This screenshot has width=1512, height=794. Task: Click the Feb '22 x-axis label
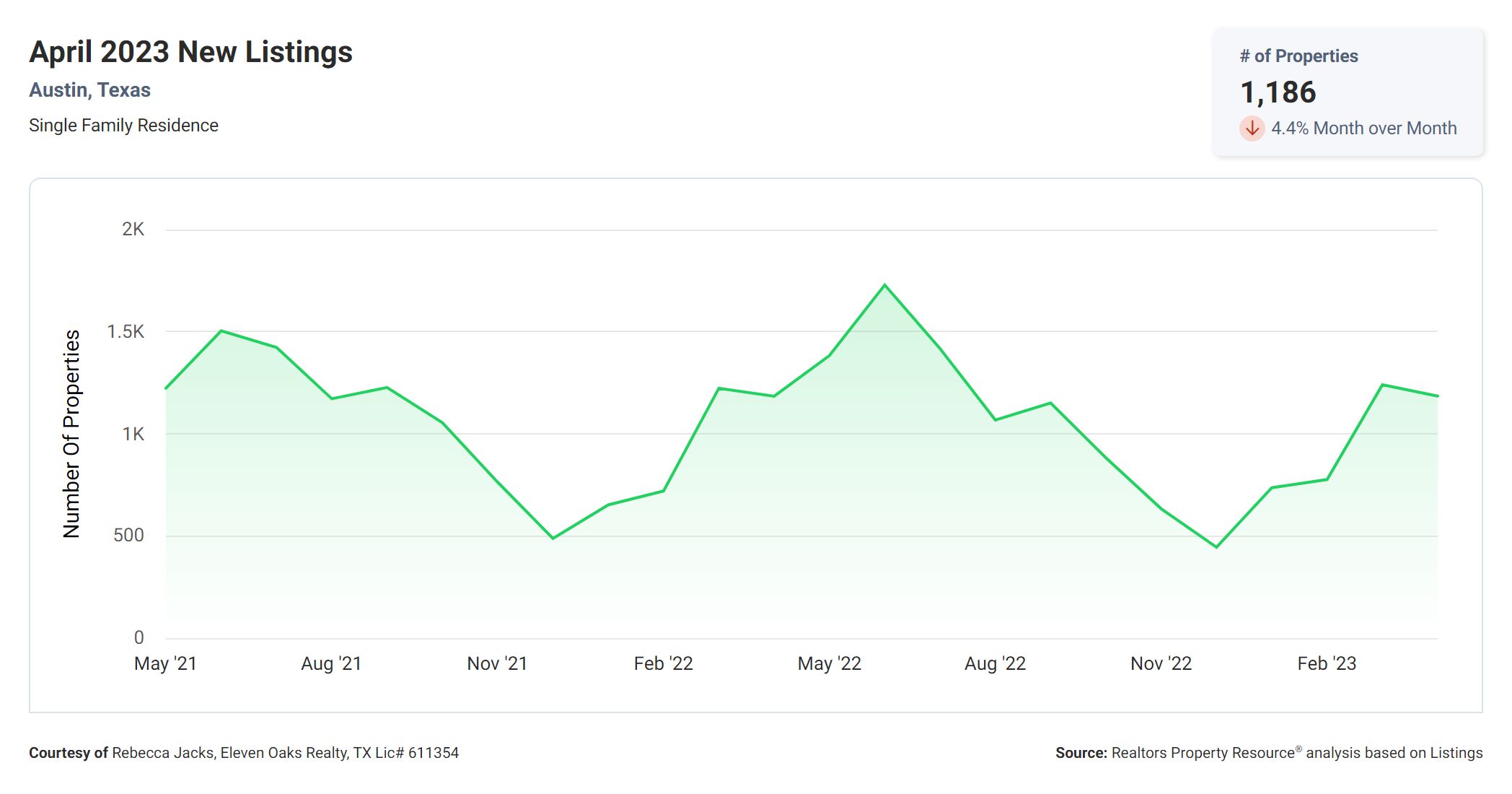click(x=663, y=663)
